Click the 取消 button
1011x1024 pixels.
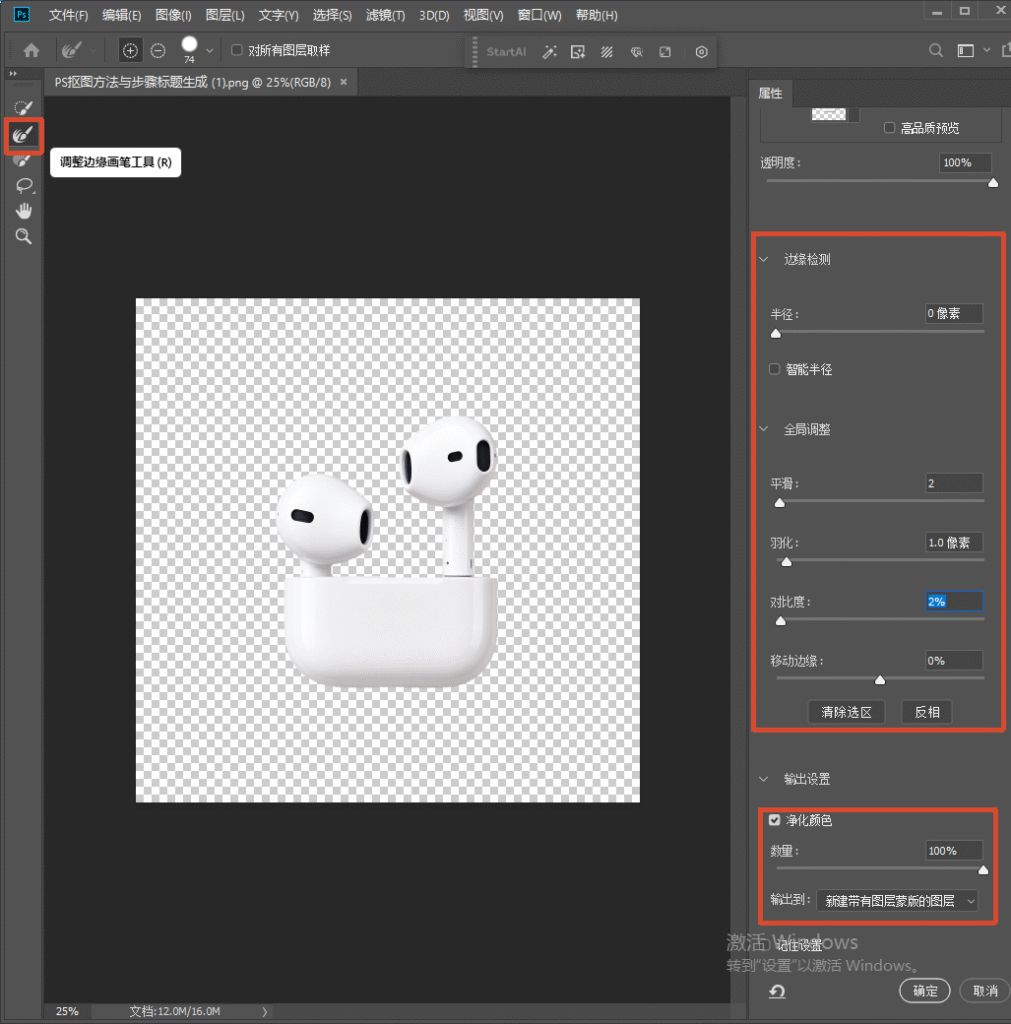(x=985, y=991)
